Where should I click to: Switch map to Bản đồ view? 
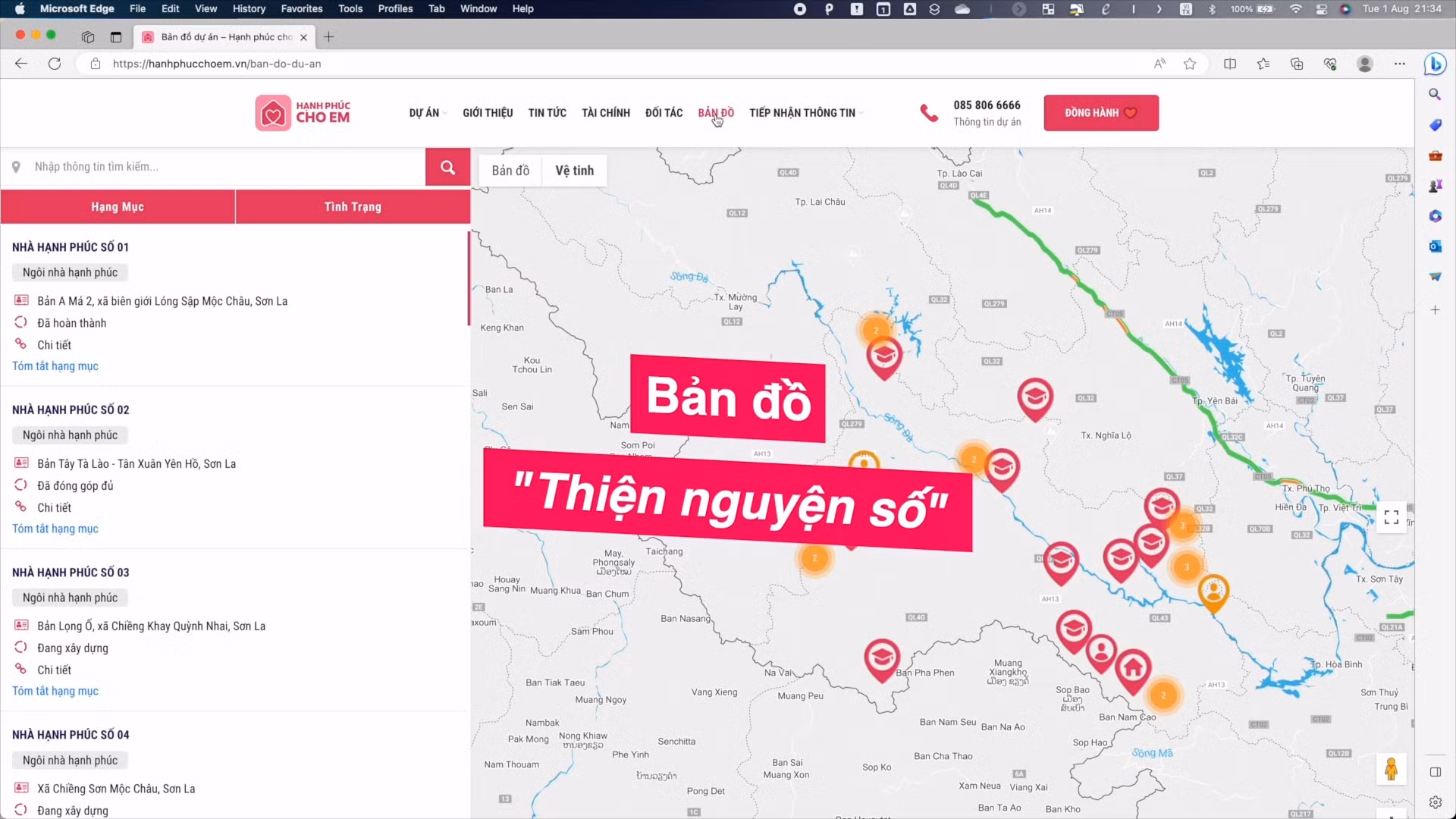pos(510,171)
